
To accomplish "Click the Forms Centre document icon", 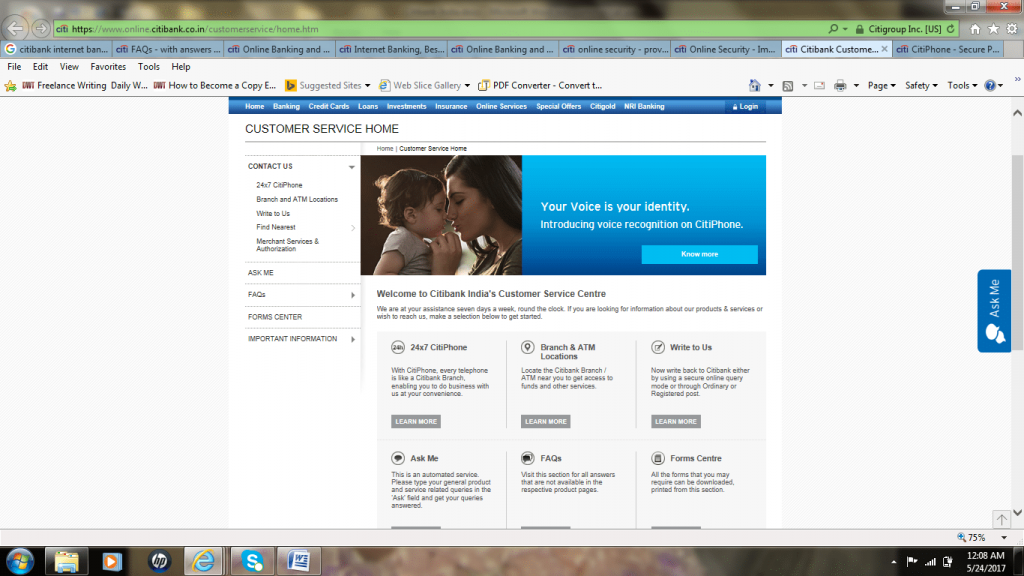I will coord(656,458).
